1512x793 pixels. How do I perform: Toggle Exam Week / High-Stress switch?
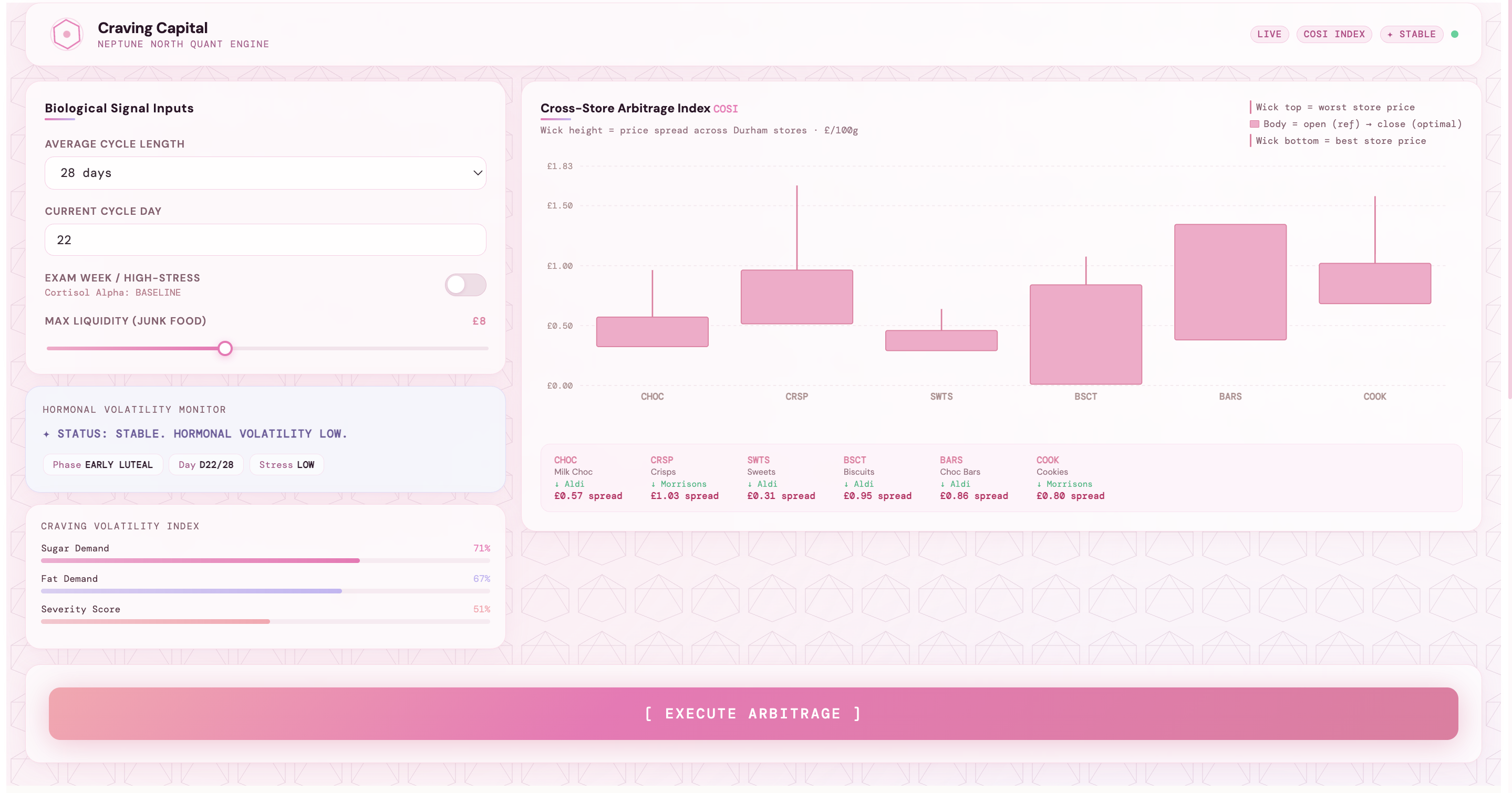click(465, 285)
